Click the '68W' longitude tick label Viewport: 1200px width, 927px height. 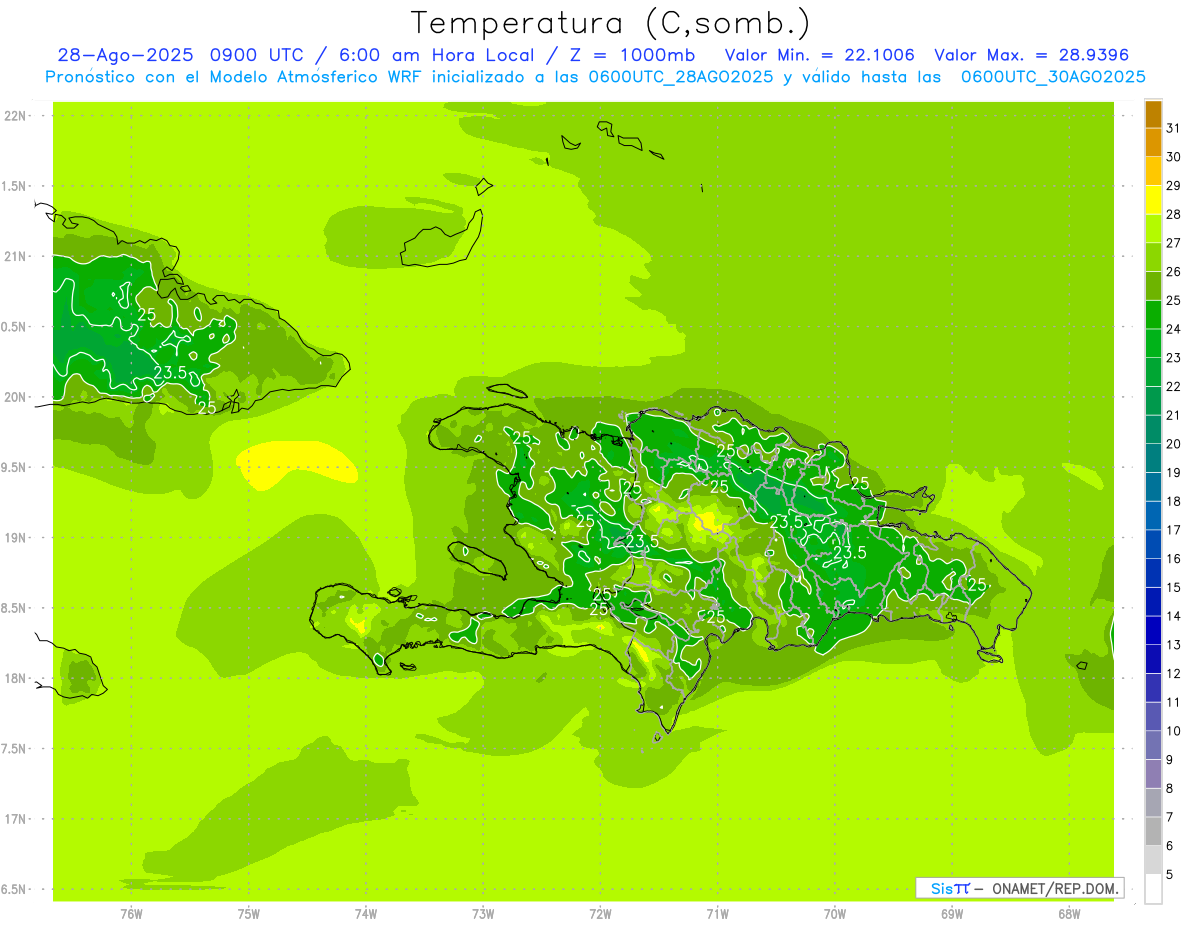pos(1069,914)
